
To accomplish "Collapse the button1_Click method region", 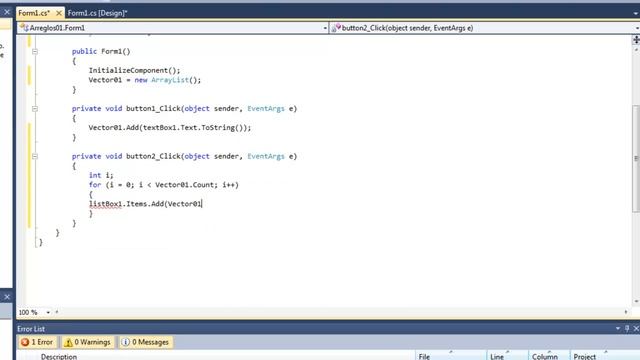I will (35, 109).
